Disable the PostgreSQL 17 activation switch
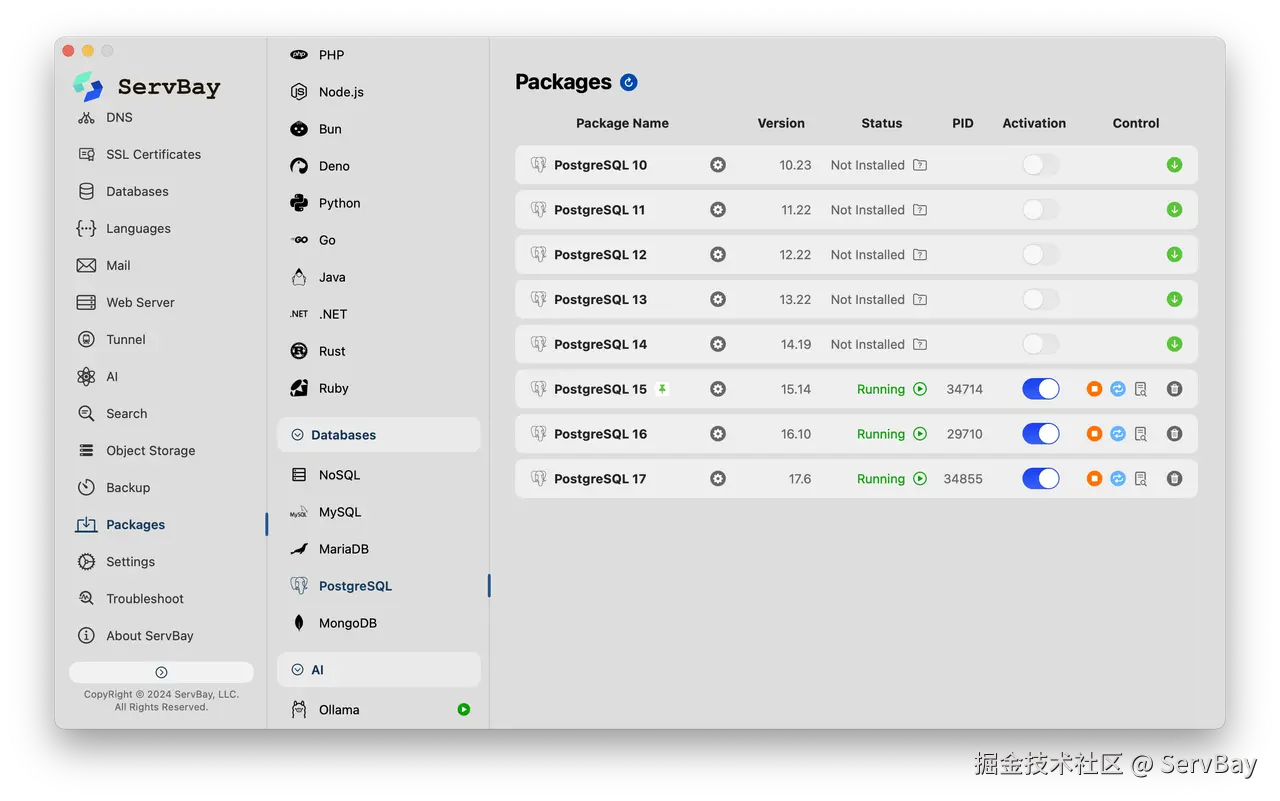The height and width of the screenshot is (801, 1280). click(x=1041, y=479)
